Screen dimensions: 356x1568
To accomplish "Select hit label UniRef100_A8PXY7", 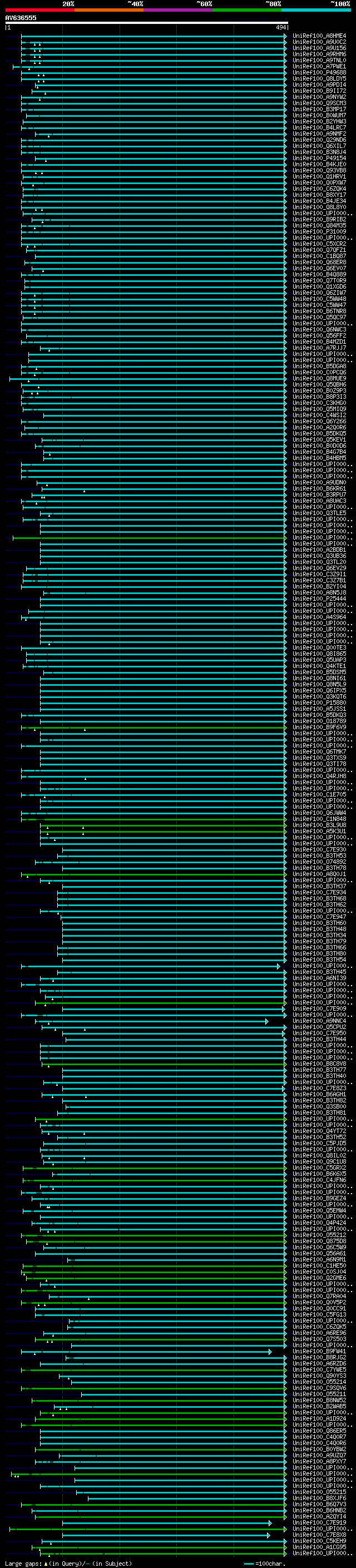I will (319, 1461).
